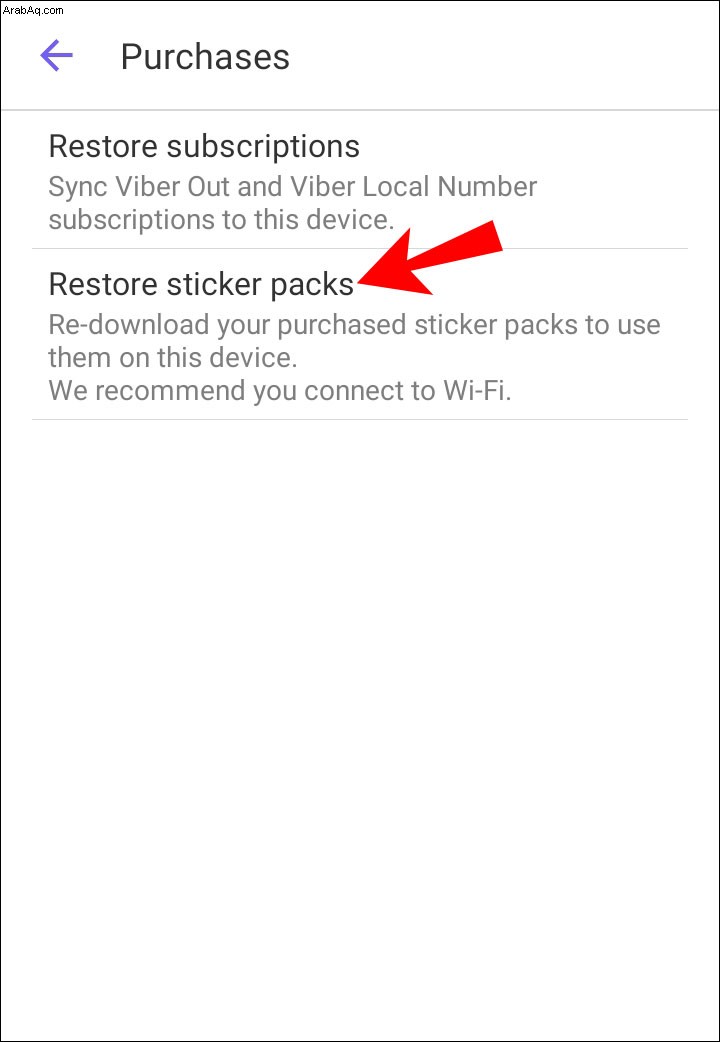
Task: Tap 'Viber Local Number' in the description
Action: coord(416,187)
